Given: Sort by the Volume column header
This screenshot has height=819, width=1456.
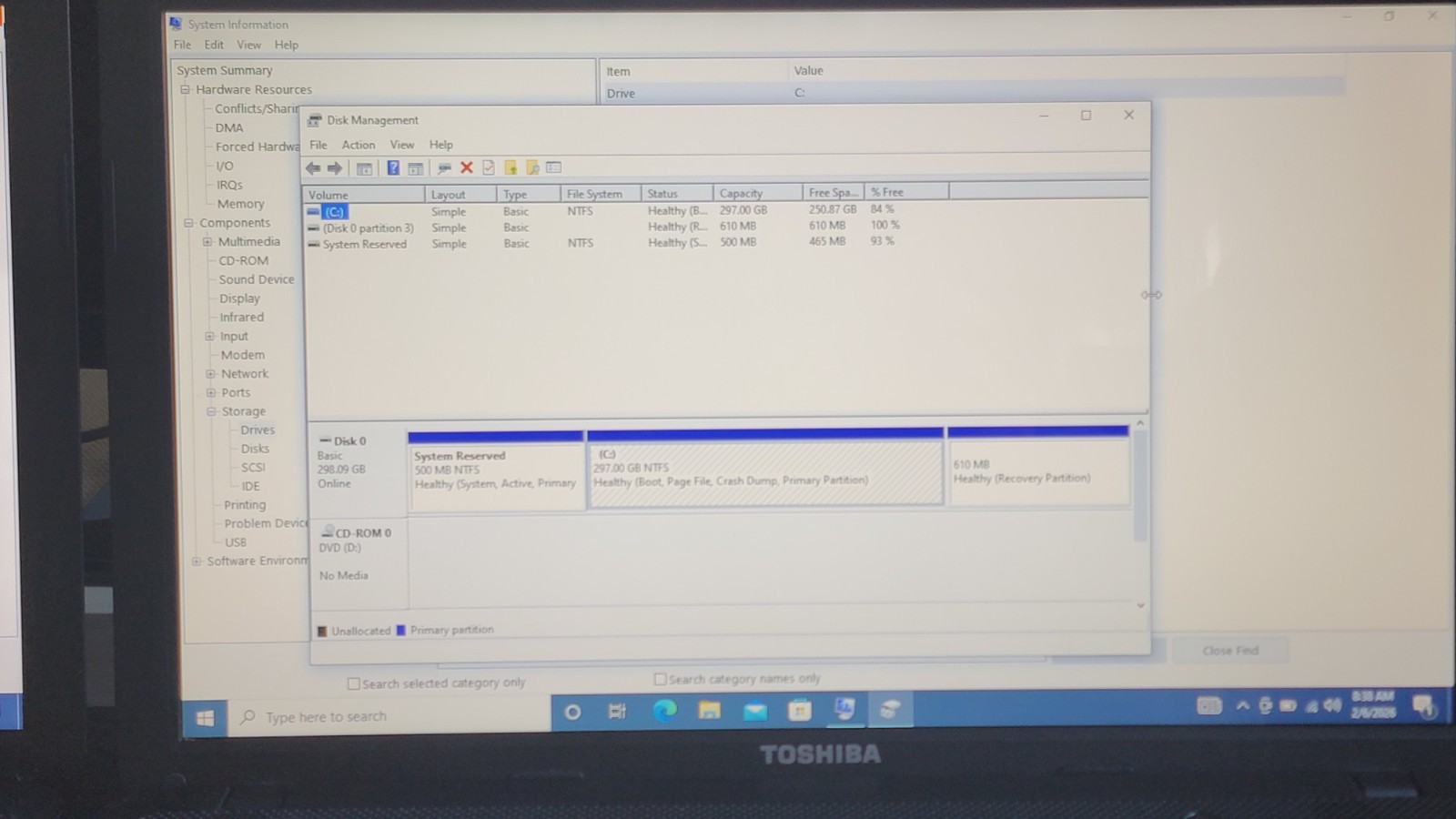Looking at the screenshot, I should (x=364, y=195).
